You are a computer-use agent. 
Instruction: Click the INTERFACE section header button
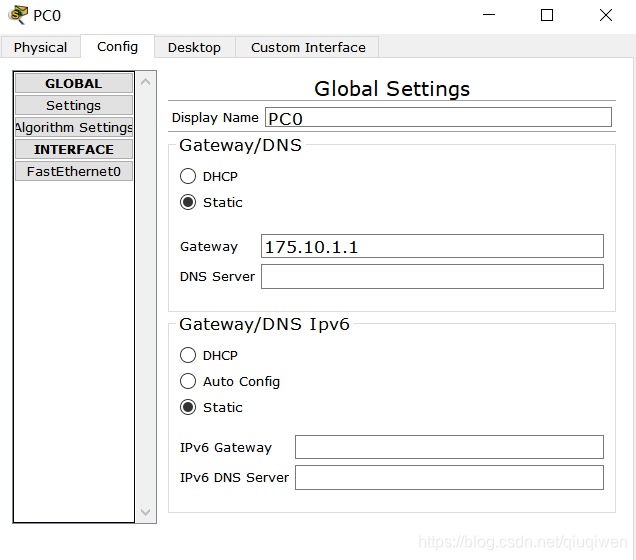pos(74,149)
